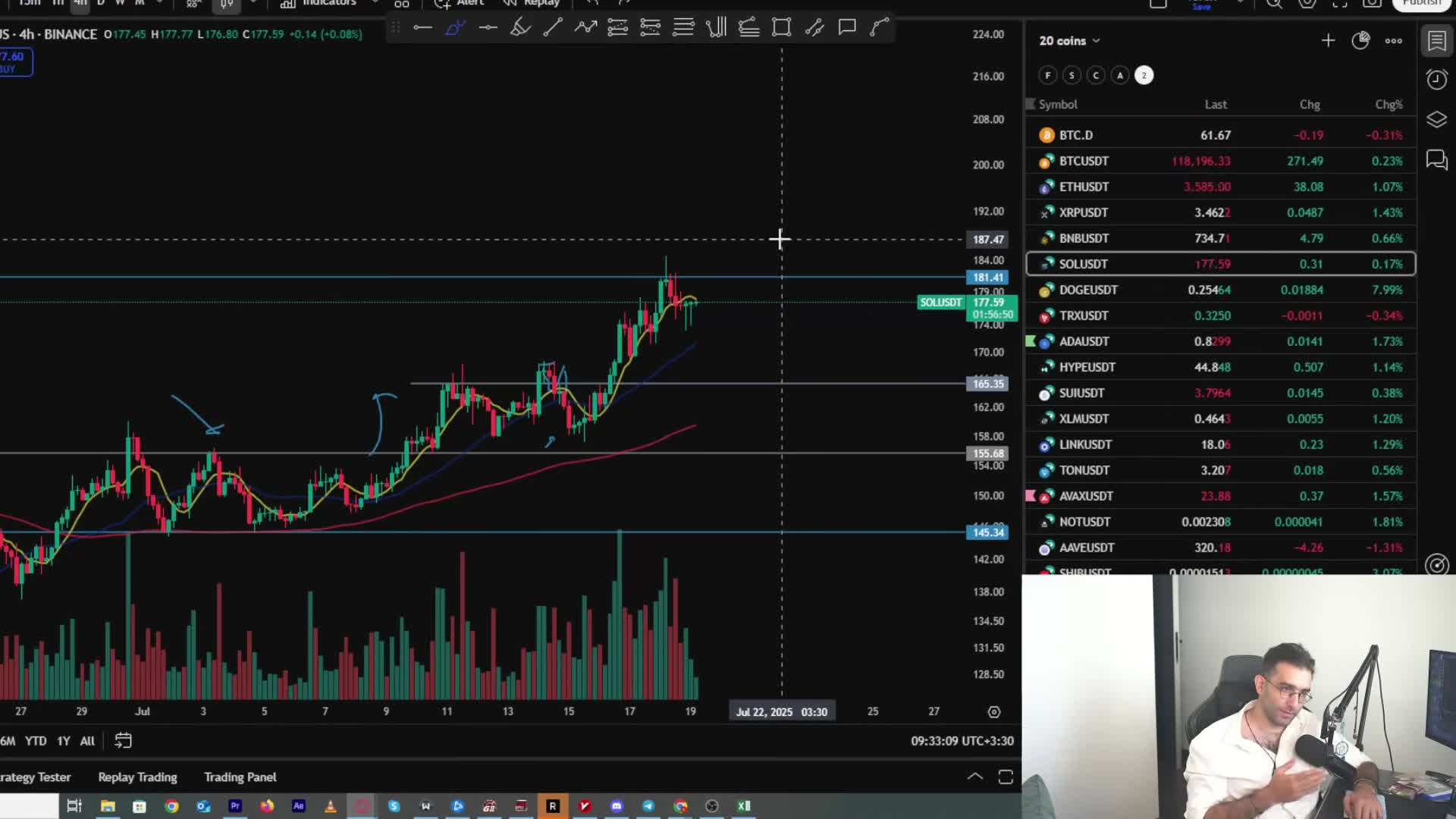Select the parallel lines icon left of the Pitchfork tool
The width and height of the screenshot is (1456, 819).
(x=683, y=28)
